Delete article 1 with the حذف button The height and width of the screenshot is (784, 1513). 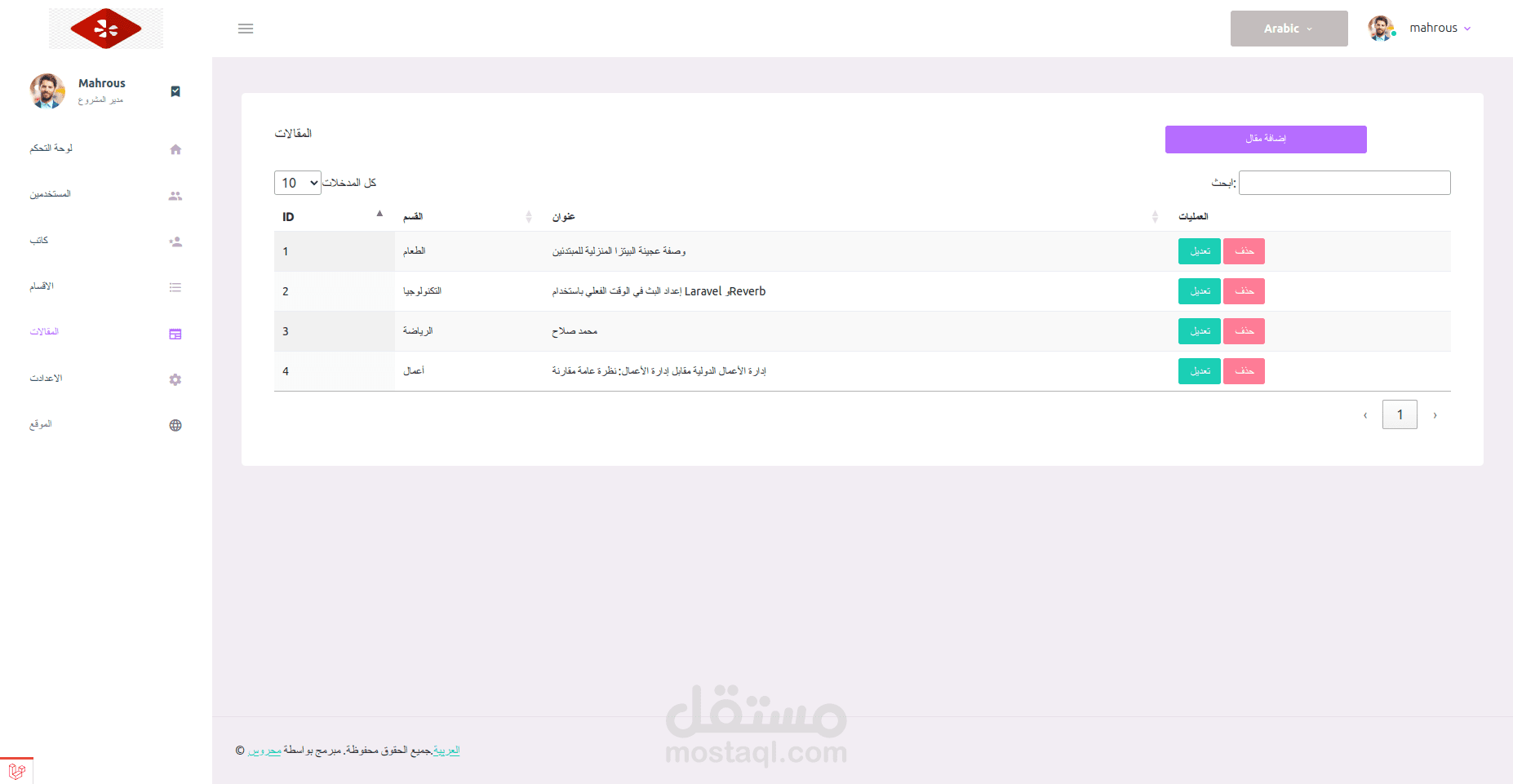(1244, 251)
